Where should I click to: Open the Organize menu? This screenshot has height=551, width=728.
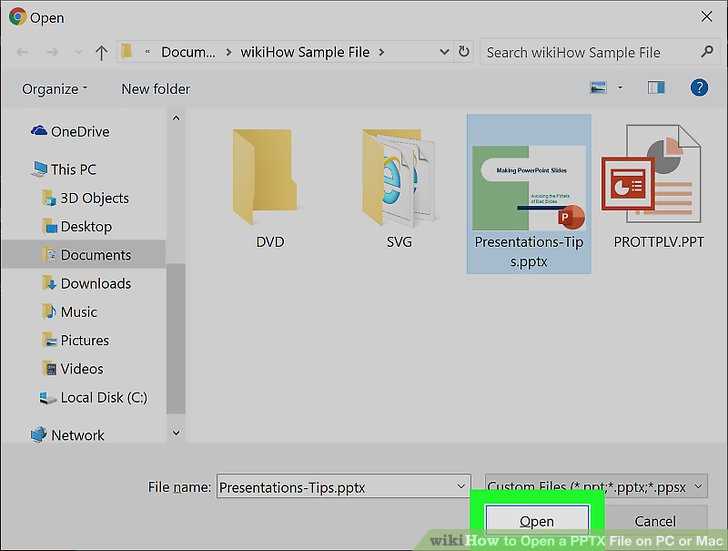(x=54, y=89)
